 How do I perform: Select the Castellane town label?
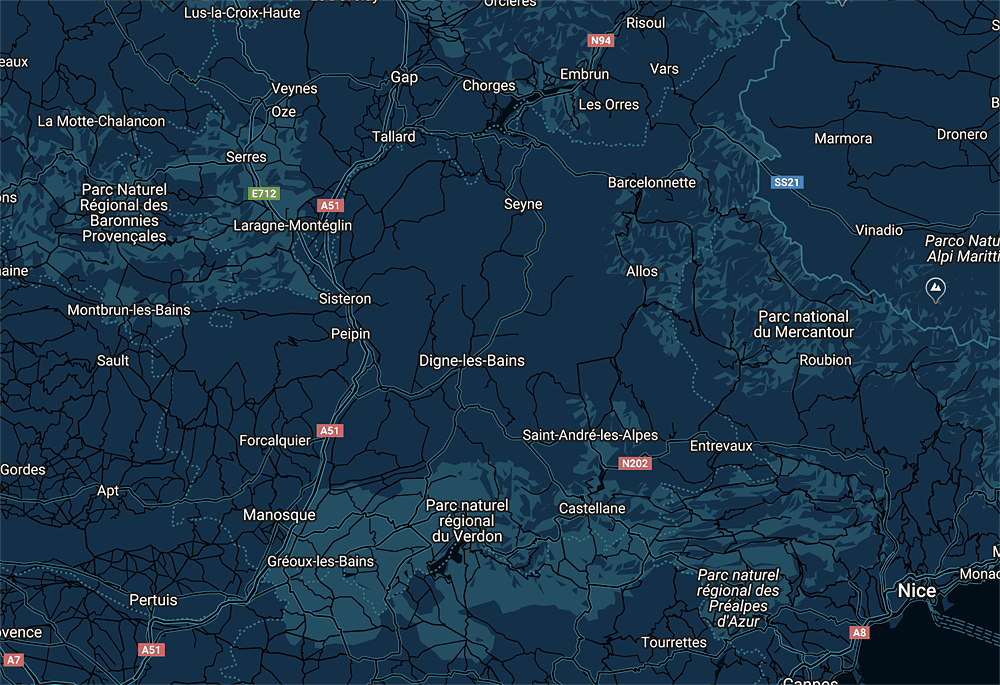point(592,508)
